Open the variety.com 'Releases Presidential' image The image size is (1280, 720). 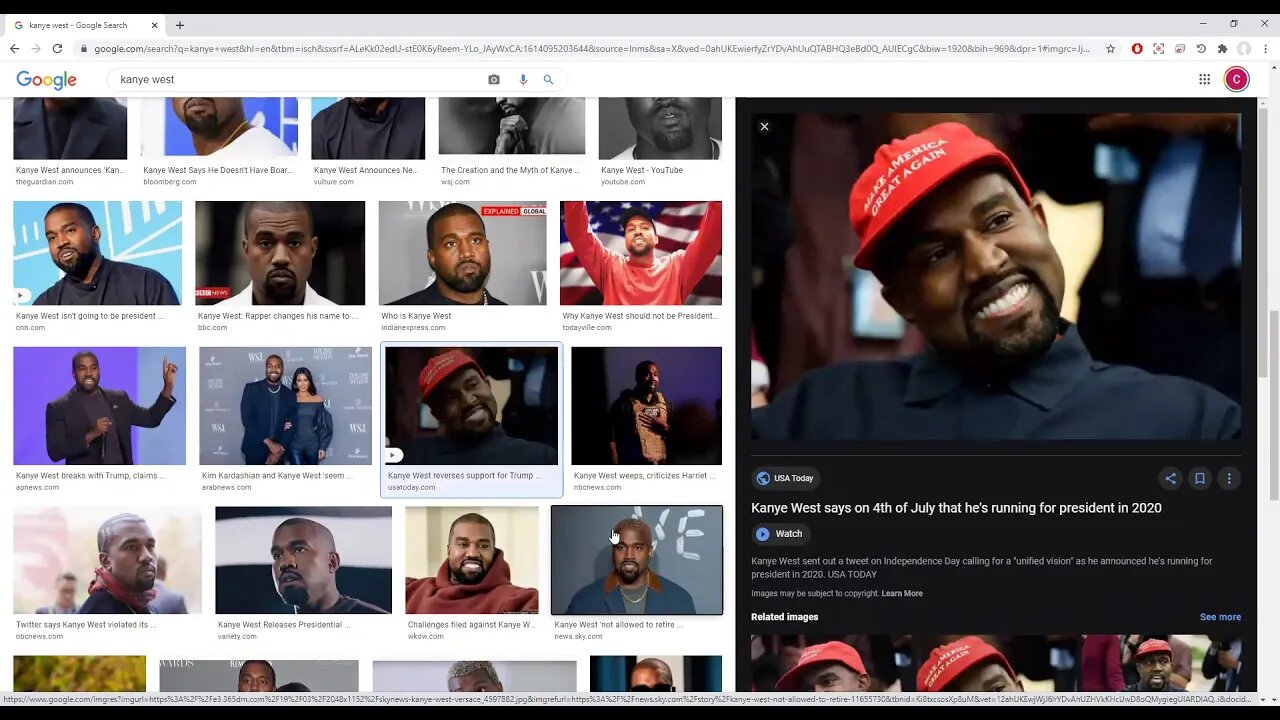coord(303,560)
